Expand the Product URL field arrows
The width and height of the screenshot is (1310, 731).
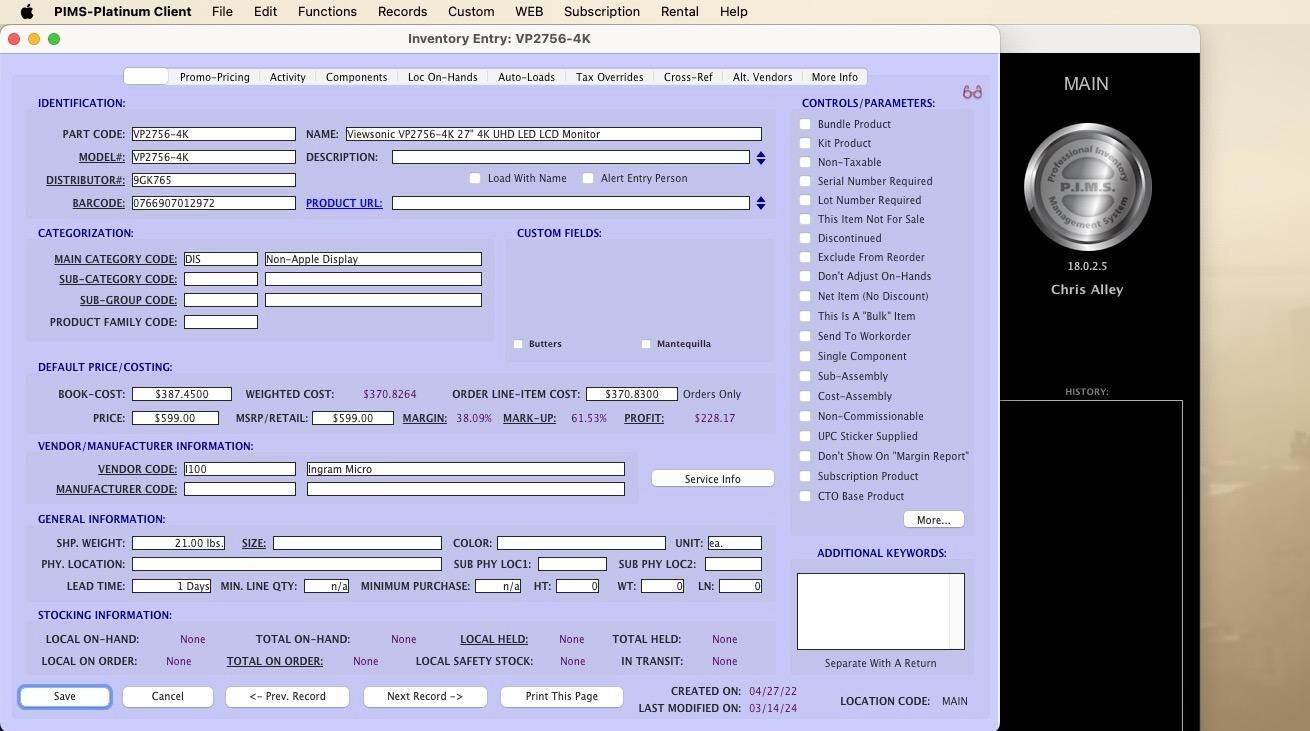761,203
